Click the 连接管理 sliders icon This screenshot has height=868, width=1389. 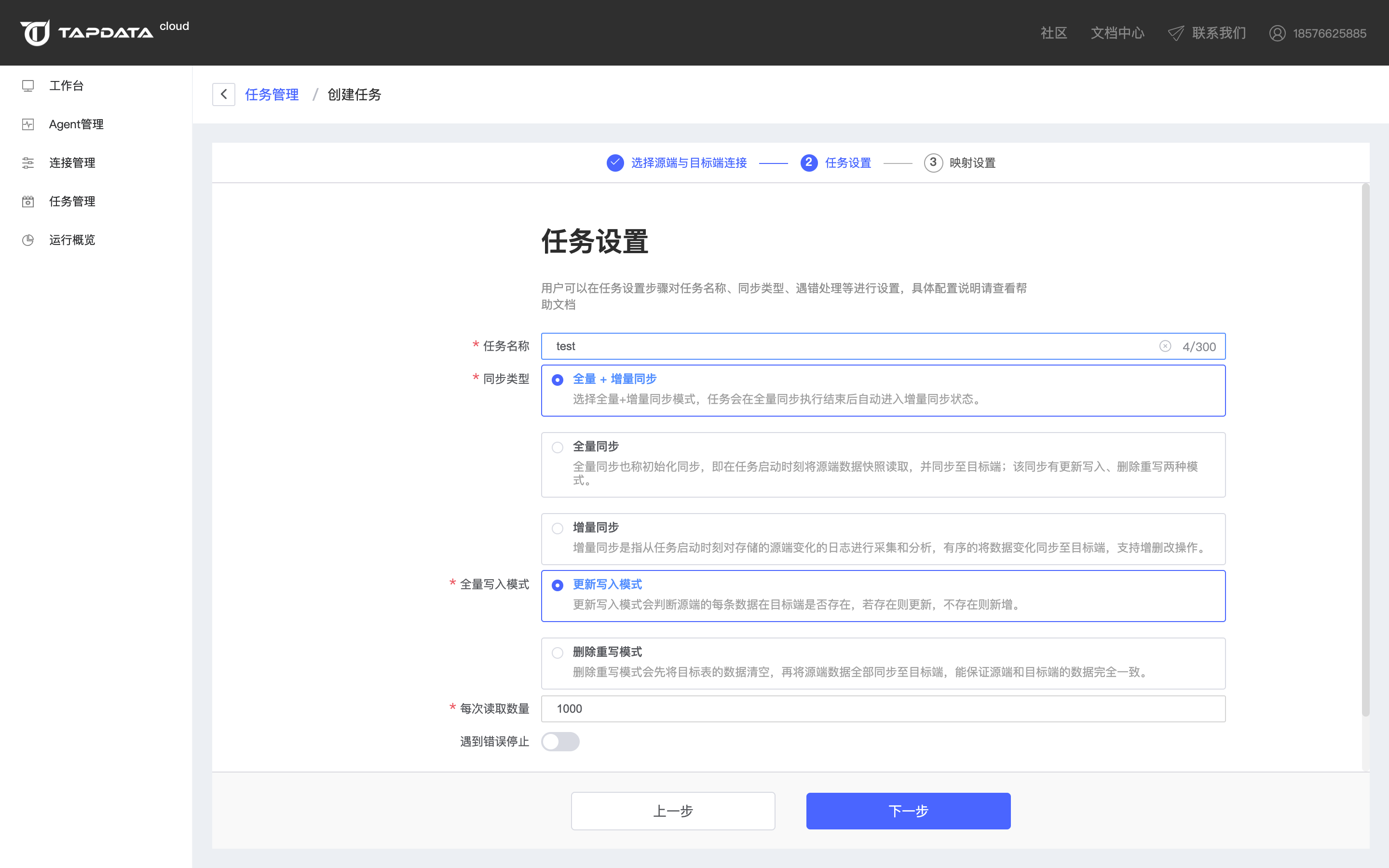[x=28, y=163]
